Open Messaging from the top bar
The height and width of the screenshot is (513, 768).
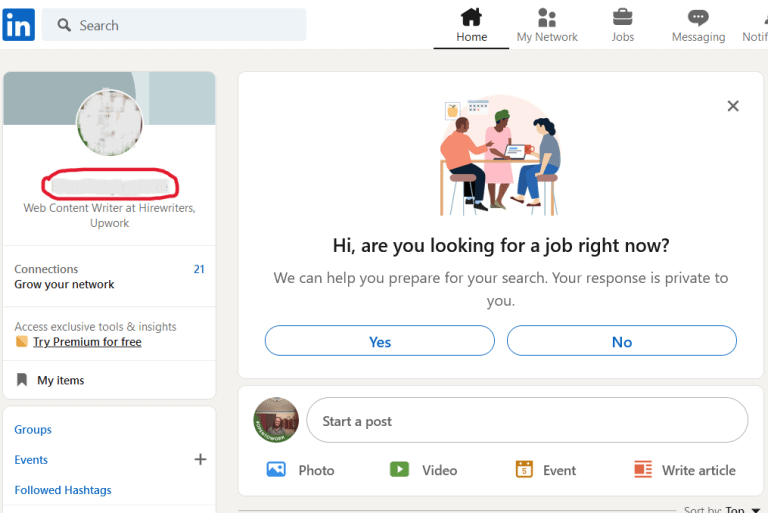pyautogui.click(x=698, y=26)
